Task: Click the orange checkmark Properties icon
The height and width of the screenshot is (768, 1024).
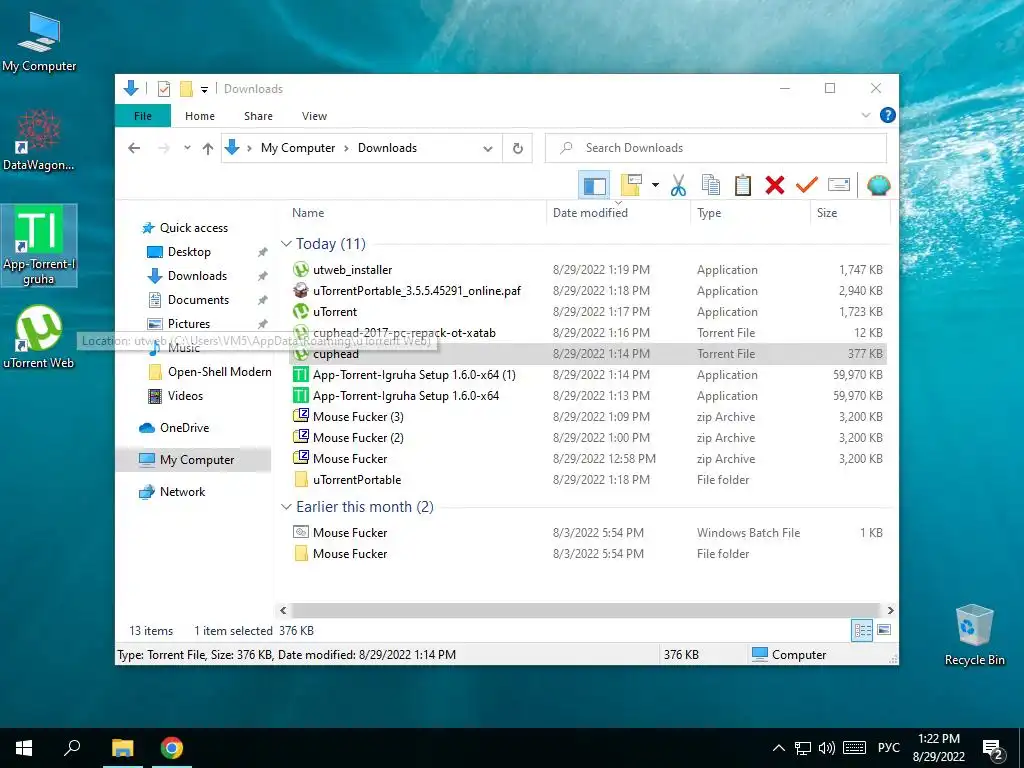Action: click(807, 185)
